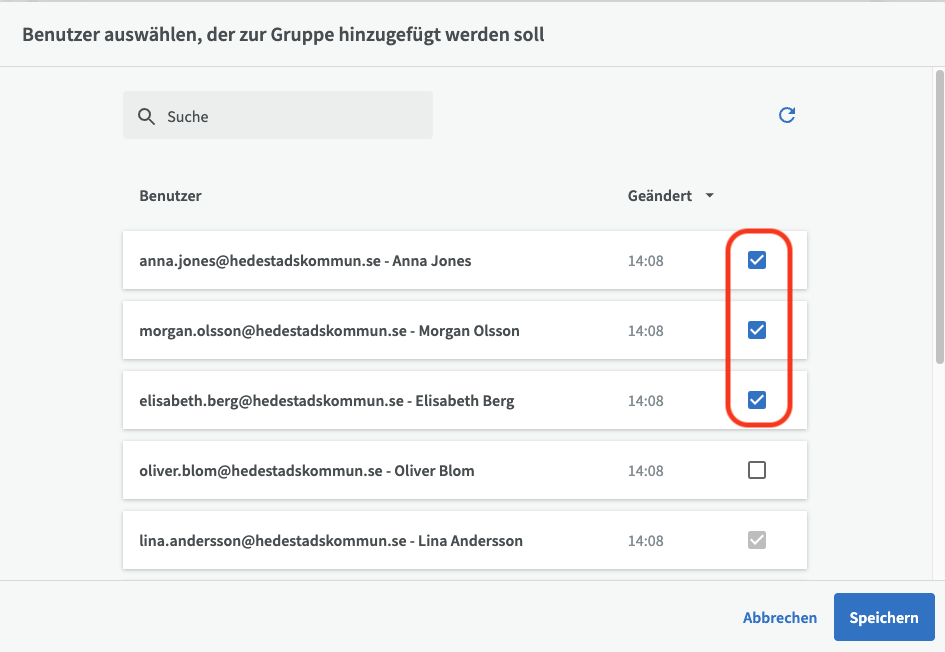This screenshot has width=945, height=652.
Task: Pick the oliver.blom@hedestadskommun.se user row
Action: tap(306, 471)
